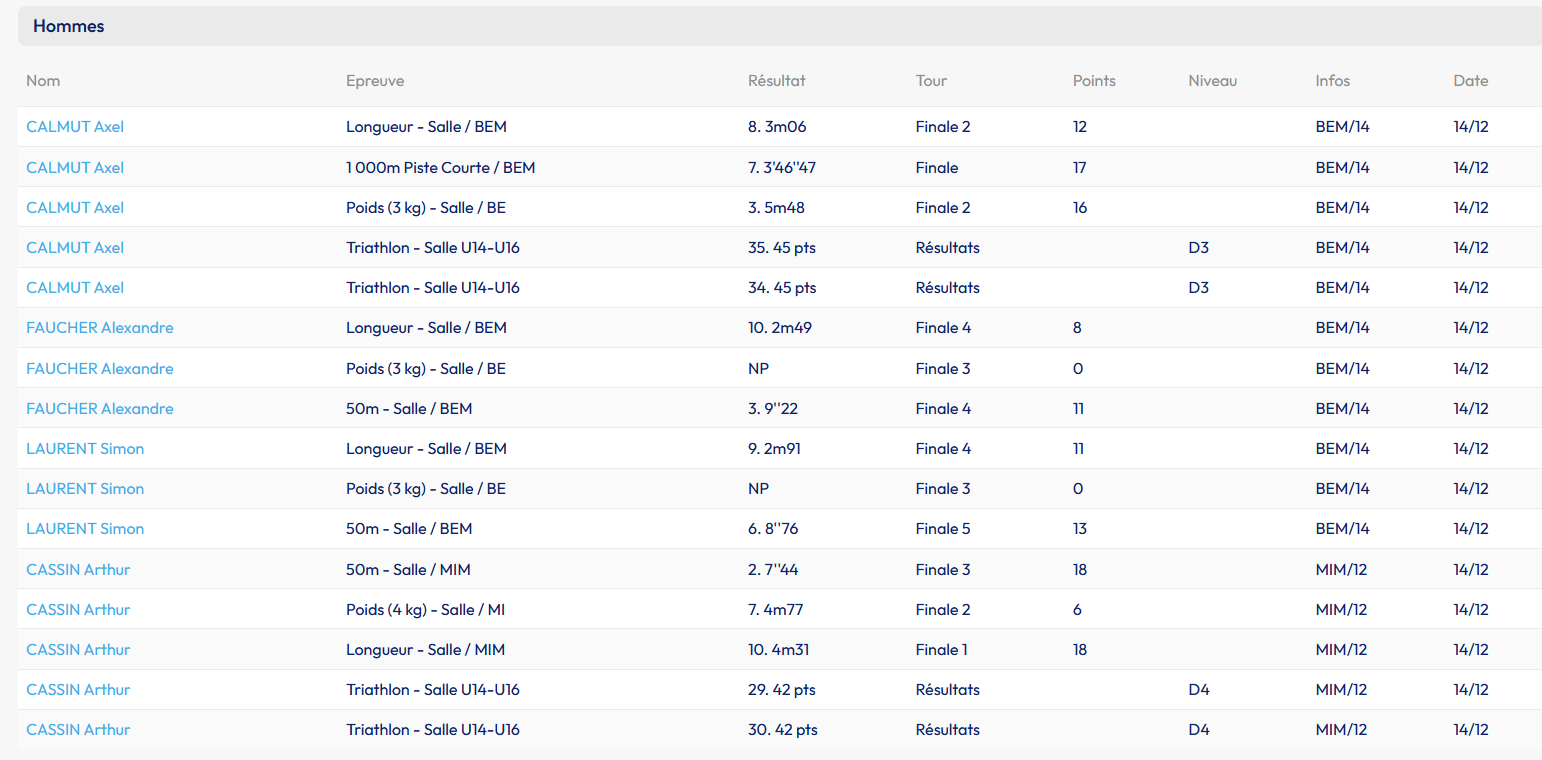The height and width of the screenshot is (760, 1542).
Task: Sort by the Résultat column header
Action: pyautogui.click(x=776, y=81)
